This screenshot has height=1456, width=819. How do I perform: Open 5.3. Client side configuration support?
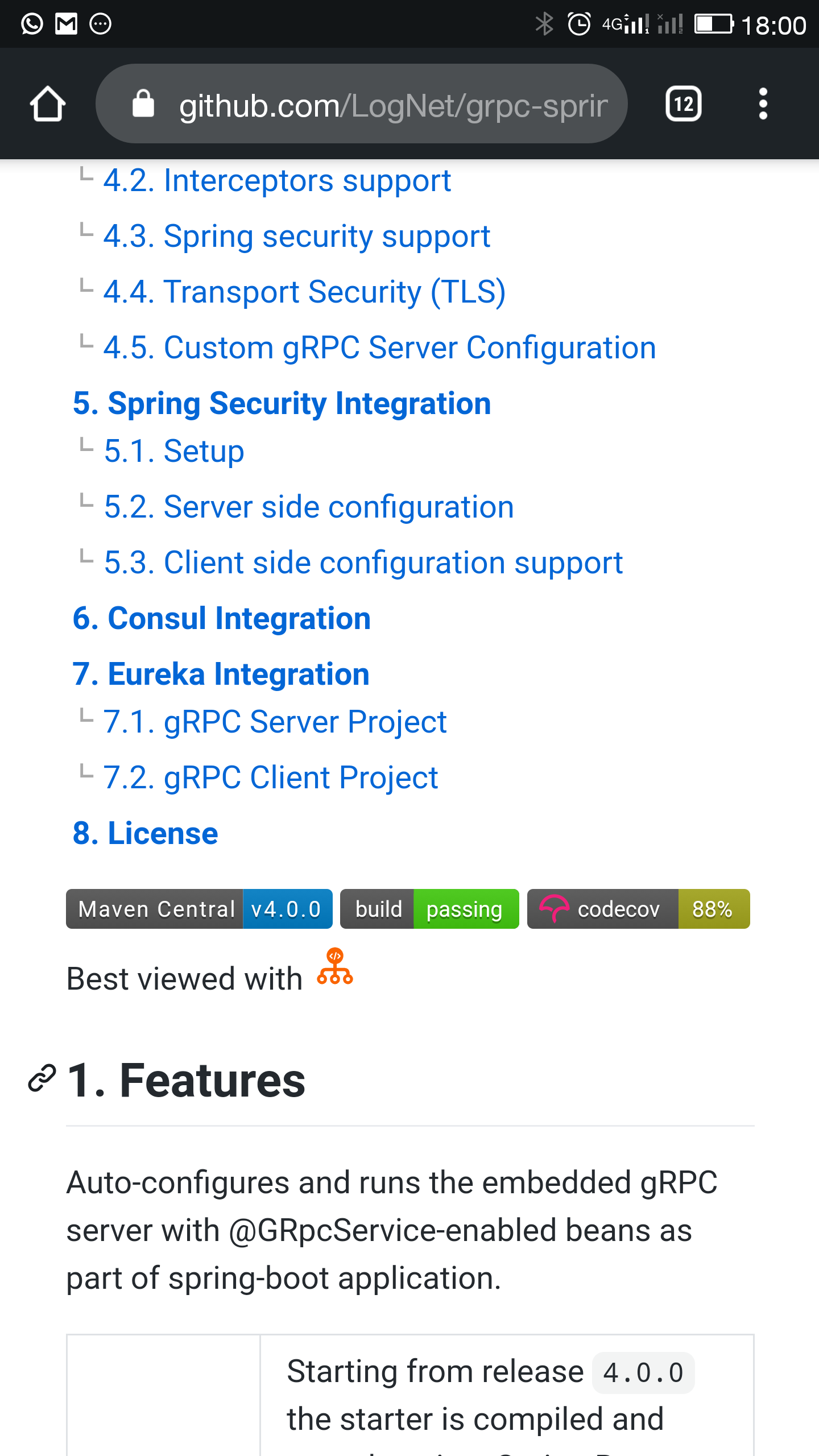(x=363, y=562)
